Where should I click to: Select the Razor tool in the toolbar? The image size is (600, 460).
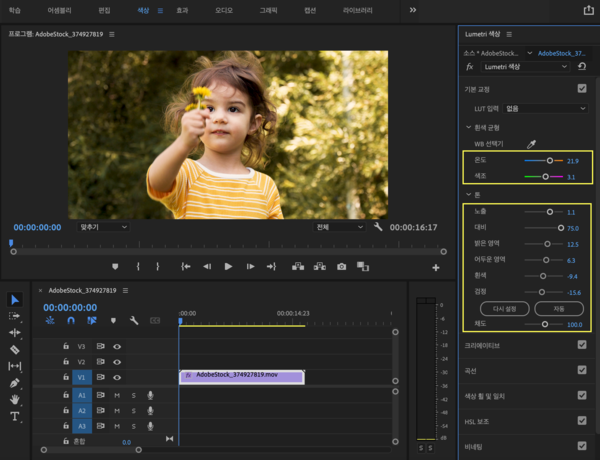coord(15,350)
